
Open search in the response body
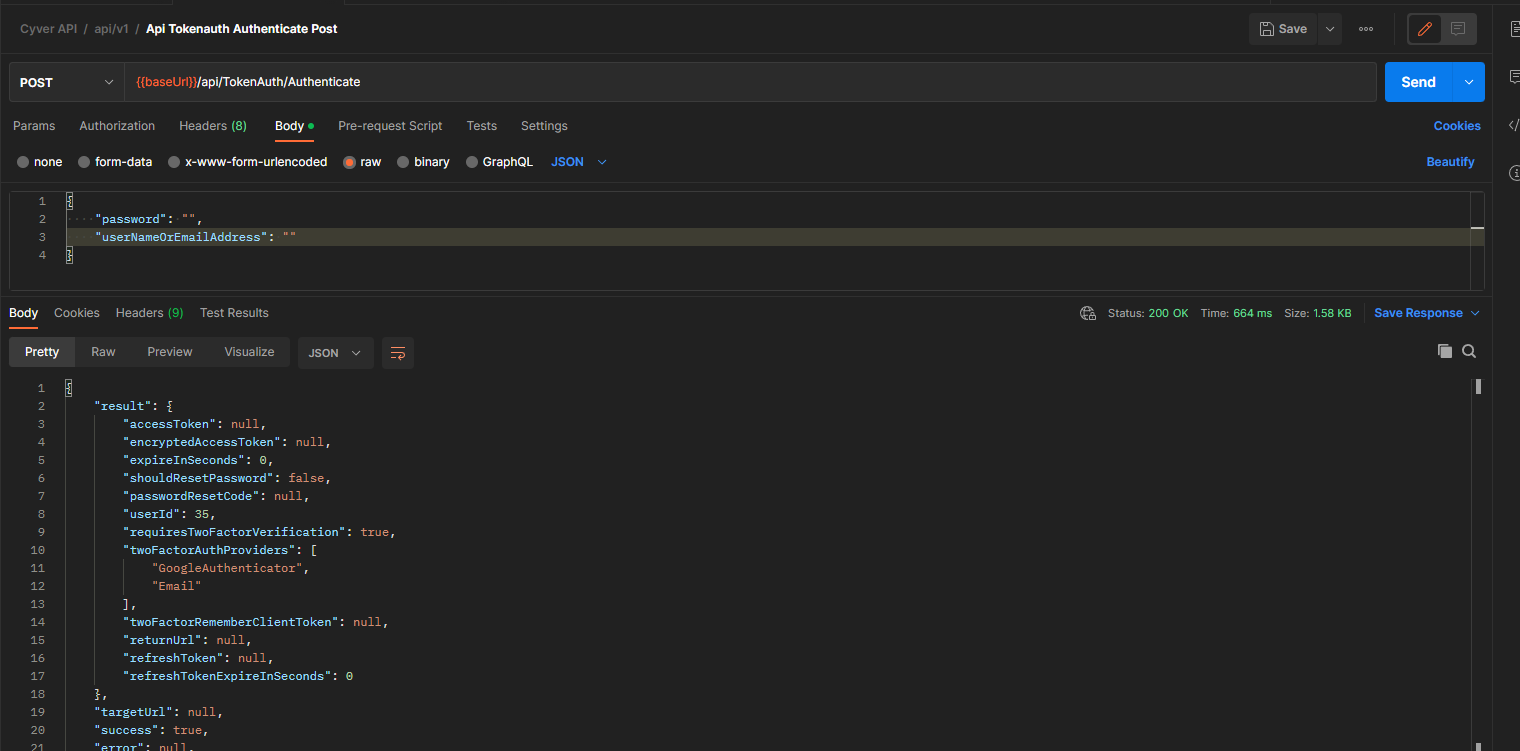click(1468, 351)
